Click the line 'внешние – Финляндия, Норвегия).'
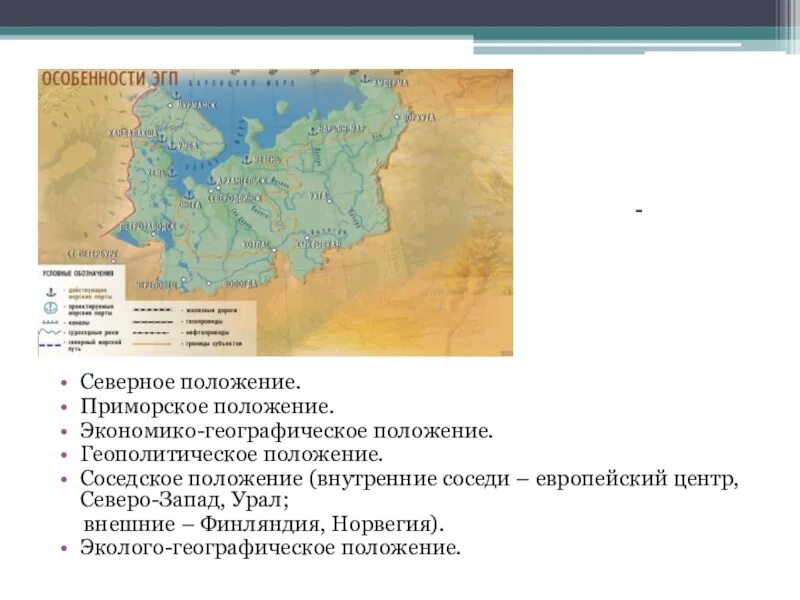Screen dimensions: 800x600 pos(264,524)
